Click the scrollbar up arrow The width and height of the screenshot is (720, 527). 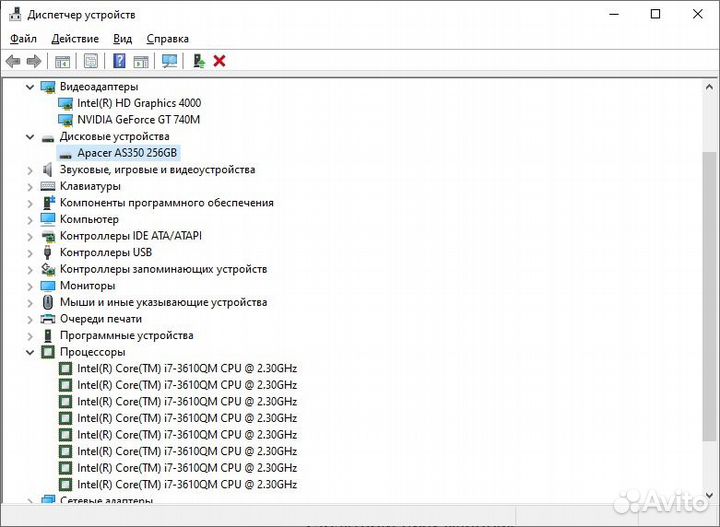point(709,86)
